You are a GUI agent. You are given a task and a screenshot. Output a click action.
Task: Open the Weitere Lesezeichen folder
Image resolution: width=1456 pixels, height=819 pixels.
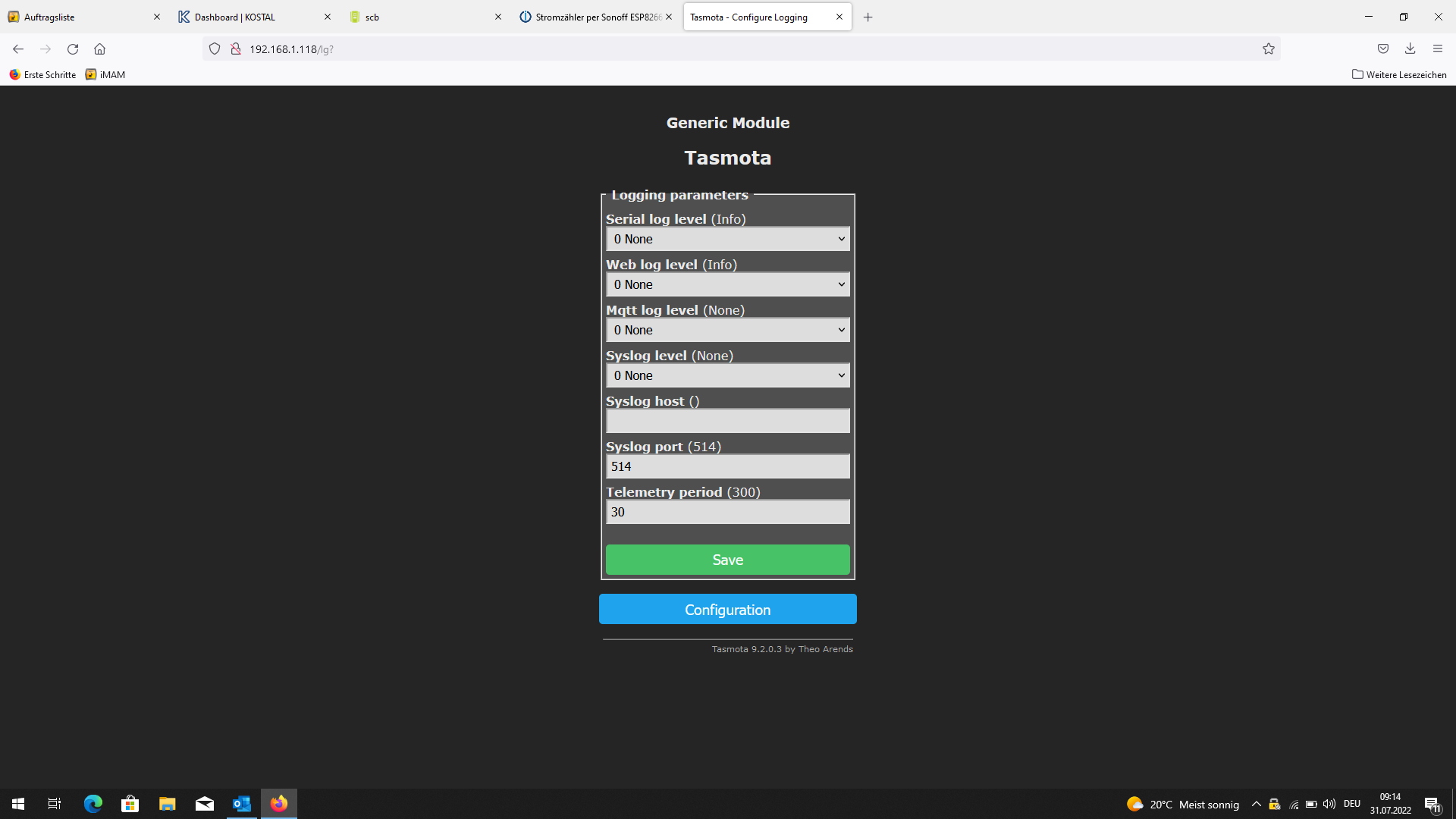(x=1399, y=74)
